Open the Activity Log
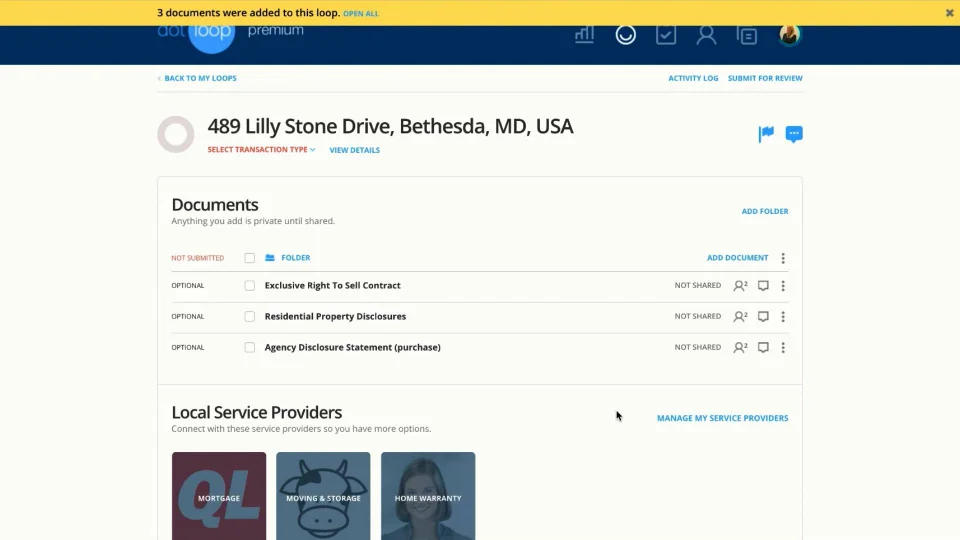This screenshot has height=540, width=960. tap(693, 78)
